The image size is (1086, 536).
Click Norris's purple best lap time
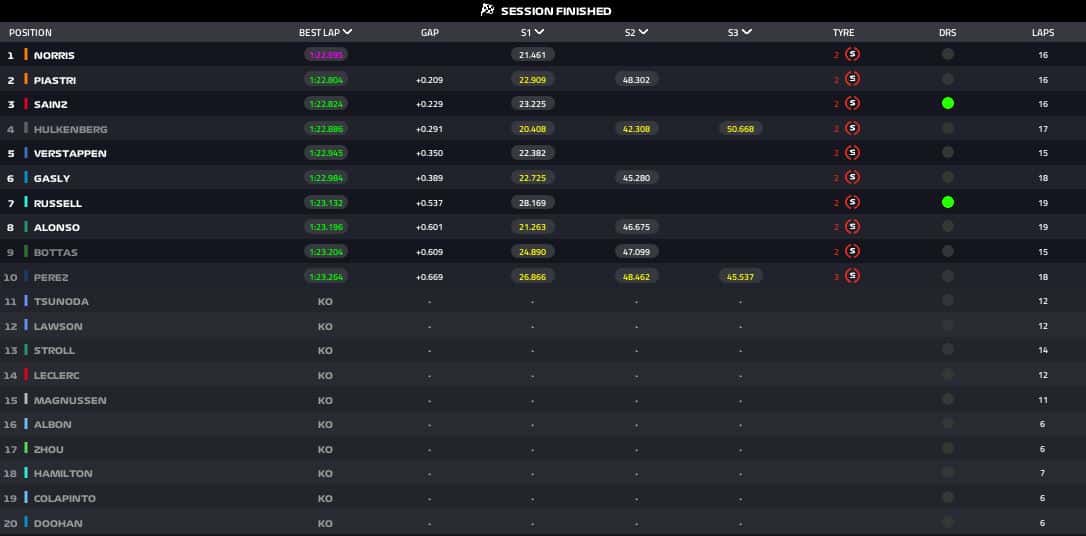click(326, 55)
